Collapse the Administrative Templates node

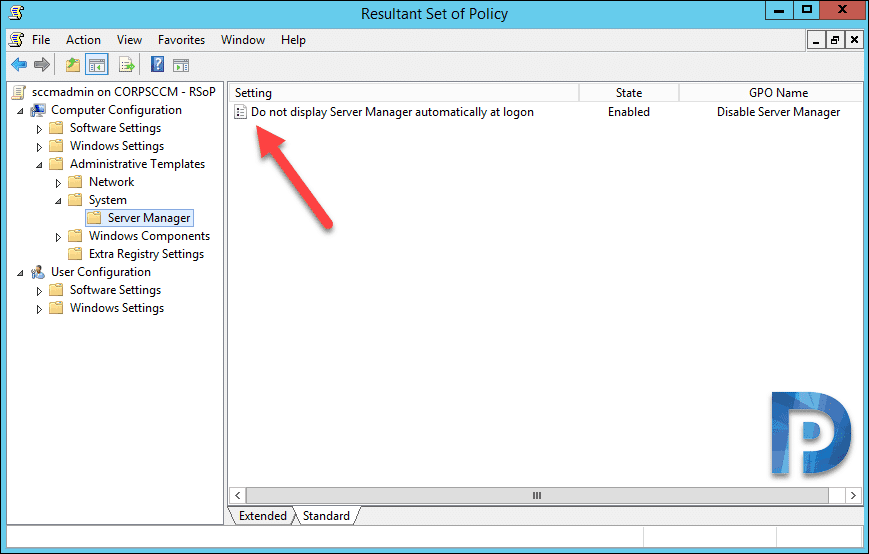click(39, 165)
